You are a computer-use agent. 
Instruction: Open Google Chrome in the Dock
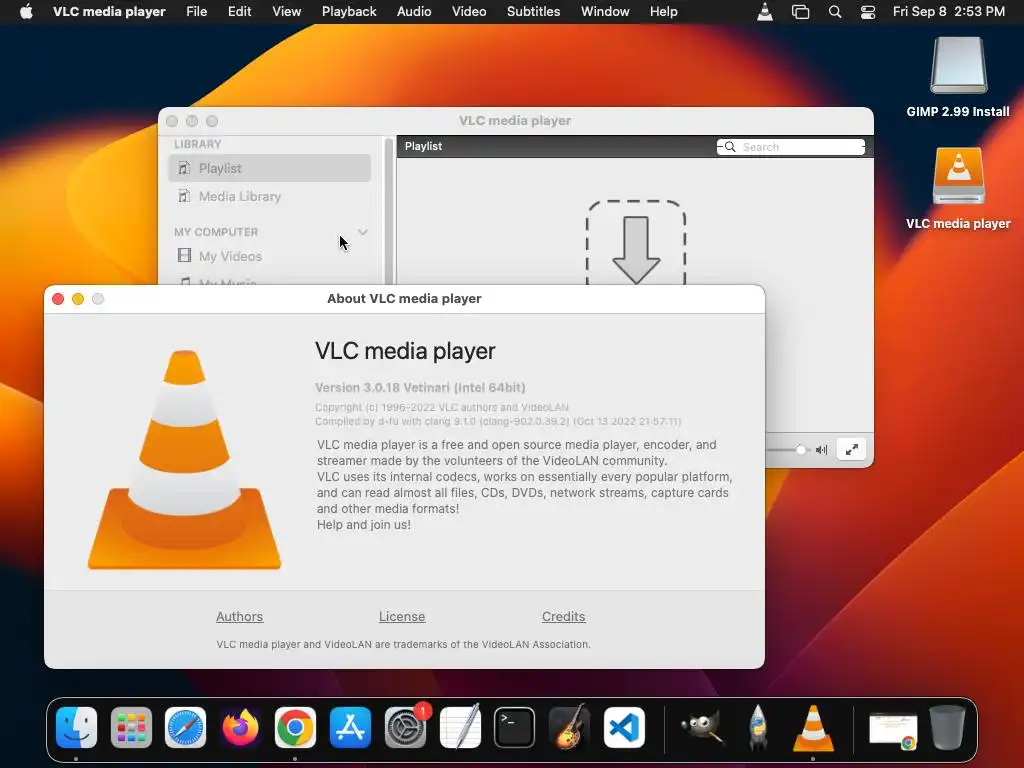[295, 727]
